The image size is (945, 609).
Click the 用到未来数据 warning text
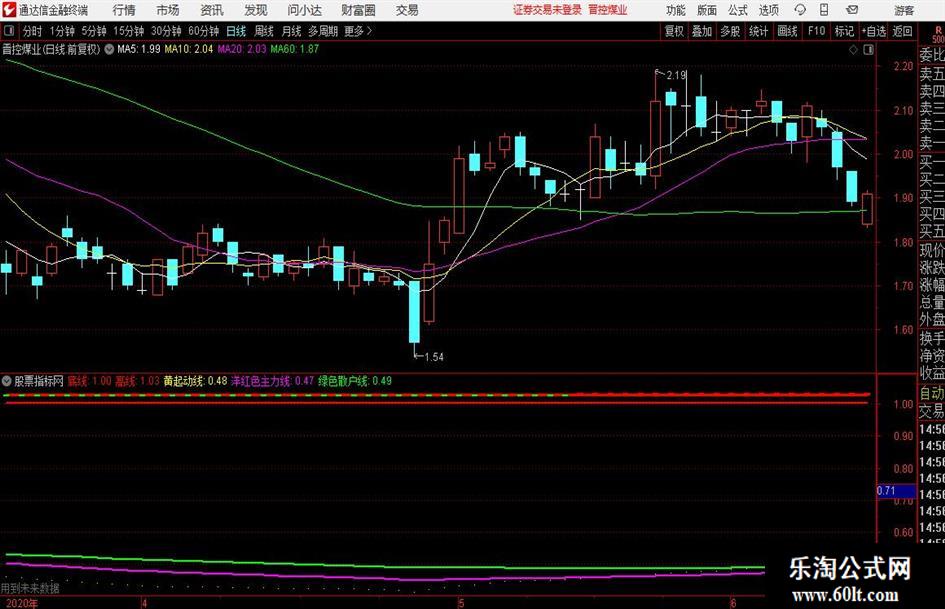pyautogui.click(x=30, y=588)
